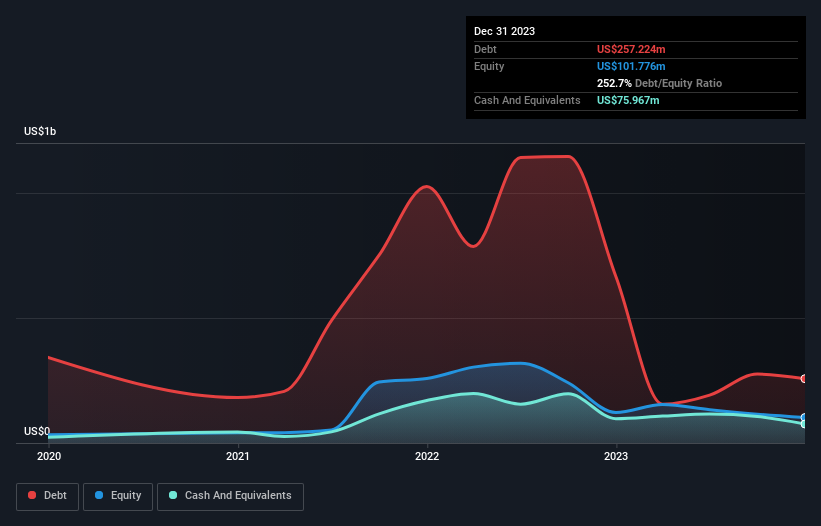Click the US$257.224m debt value
821x526 pixels.
(x=631, y=49)
